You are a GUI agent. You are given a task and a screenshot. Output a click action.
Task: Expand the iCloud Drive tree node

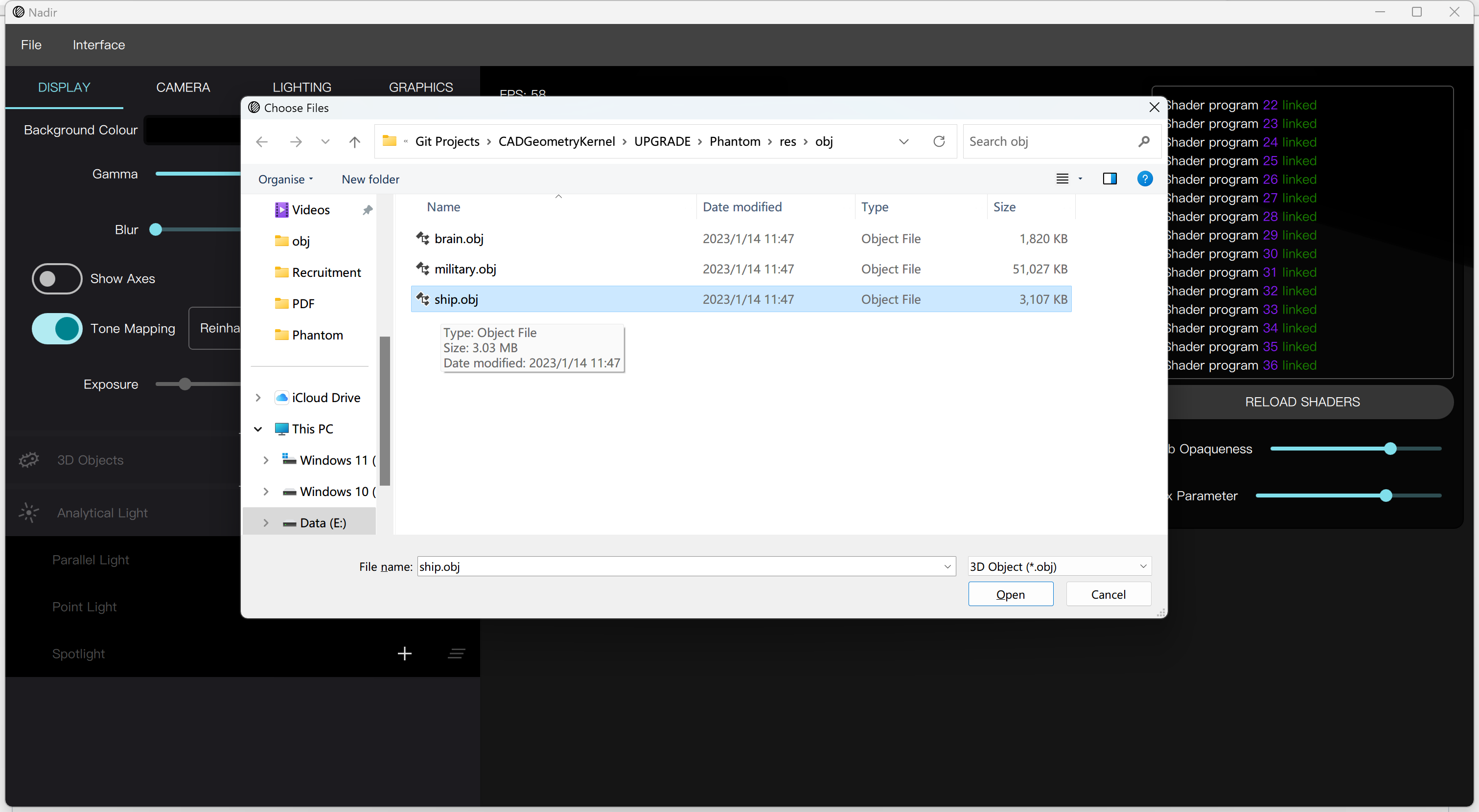[258, 398]
